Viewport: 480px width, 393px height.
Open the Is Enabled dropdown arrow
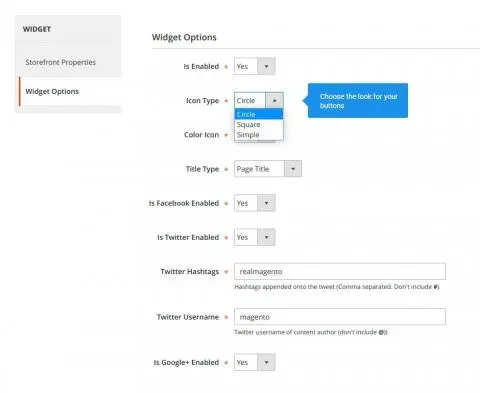(266, 66)
